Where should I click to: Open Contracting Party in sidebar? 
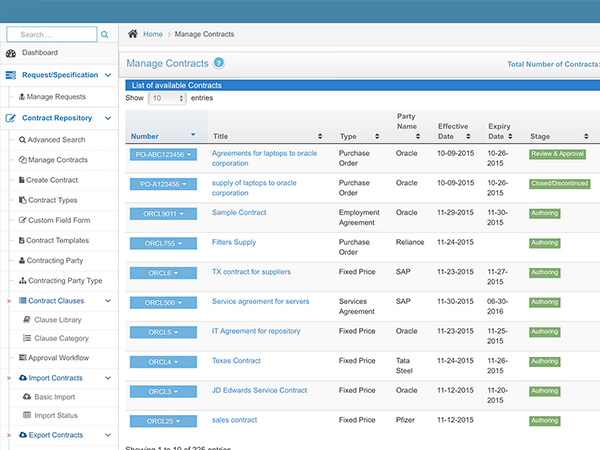point(55,261)
